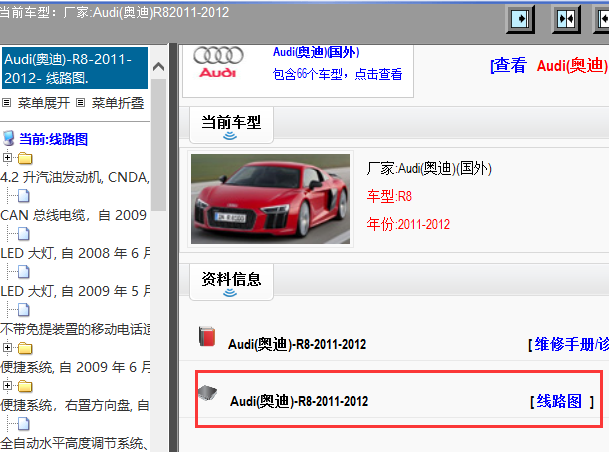Image resolution: width=609 pixels, height=452 pixels.
Task: Expand the 便捷系统 自 2009 年 6 月 folder node
Action: pos(7,348)
